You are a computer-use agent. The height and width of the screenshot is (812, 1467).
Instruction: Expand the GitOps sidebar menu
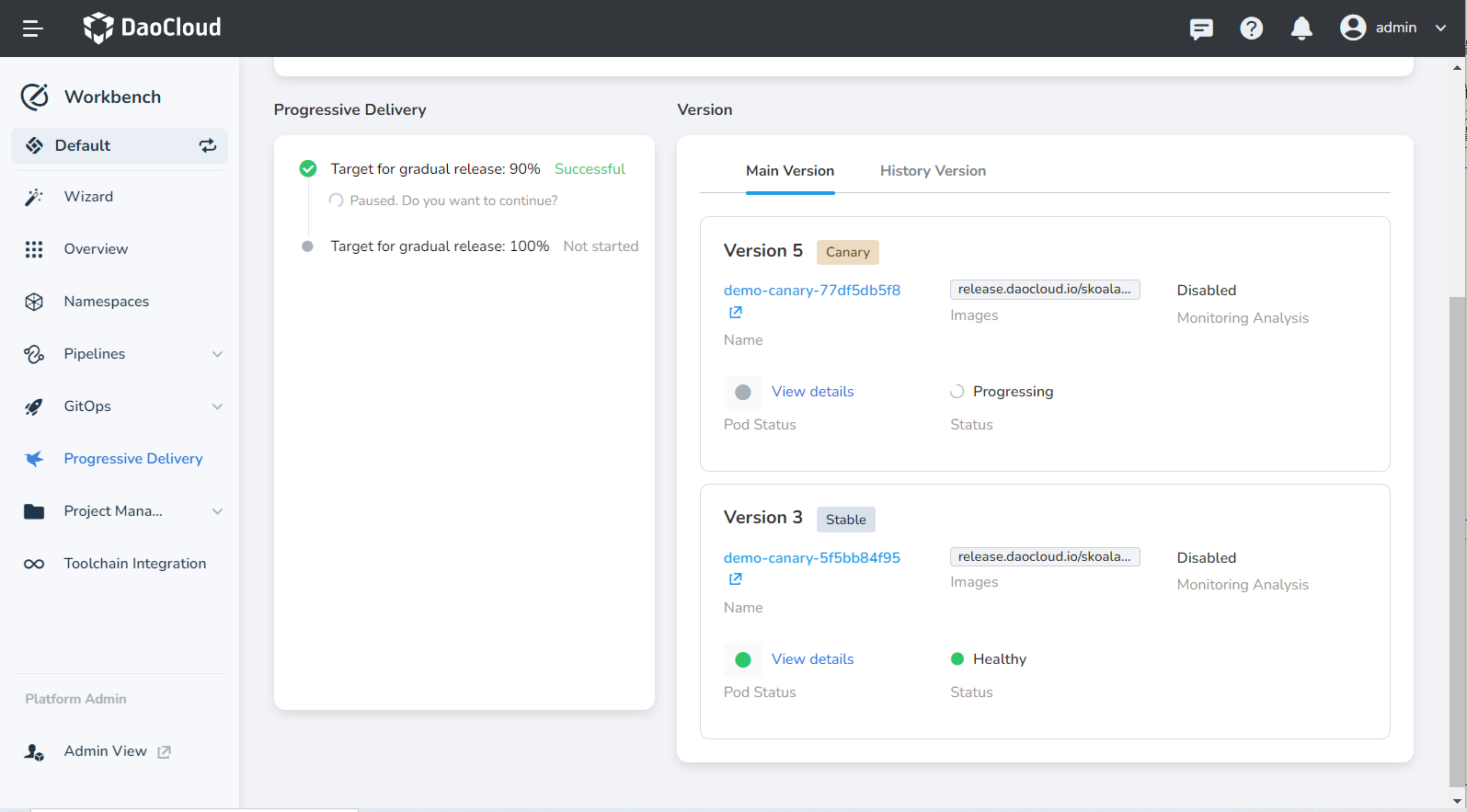(x=217, y=406)
